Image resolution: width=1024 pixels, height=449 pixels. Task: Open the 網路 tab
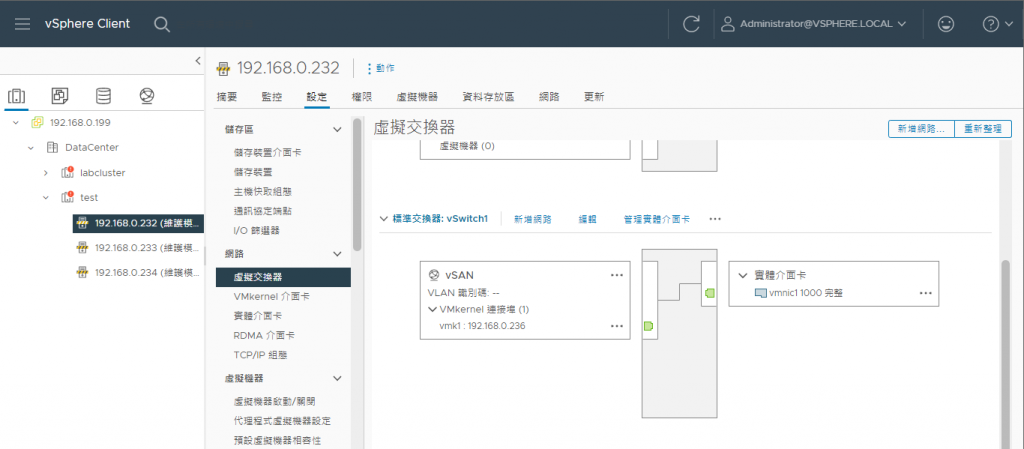(549, 97)
